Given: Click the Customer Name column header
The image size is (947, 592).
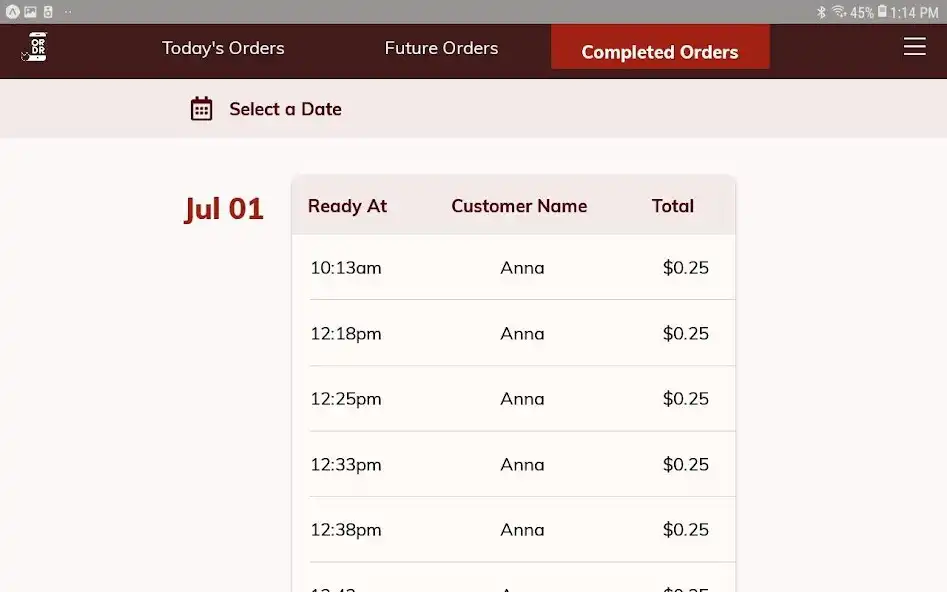Looking at the screenshot, I should (519, 206).
